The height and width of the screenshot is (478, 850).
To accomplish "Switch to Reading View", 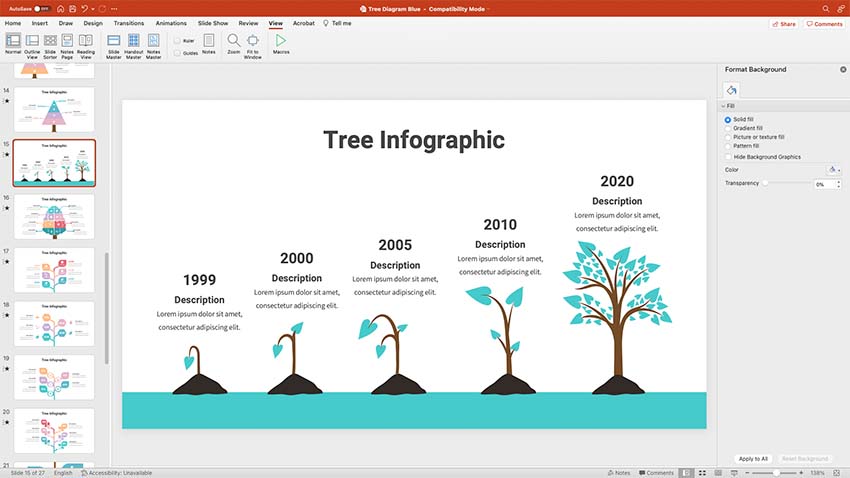I will coord(86,43).
